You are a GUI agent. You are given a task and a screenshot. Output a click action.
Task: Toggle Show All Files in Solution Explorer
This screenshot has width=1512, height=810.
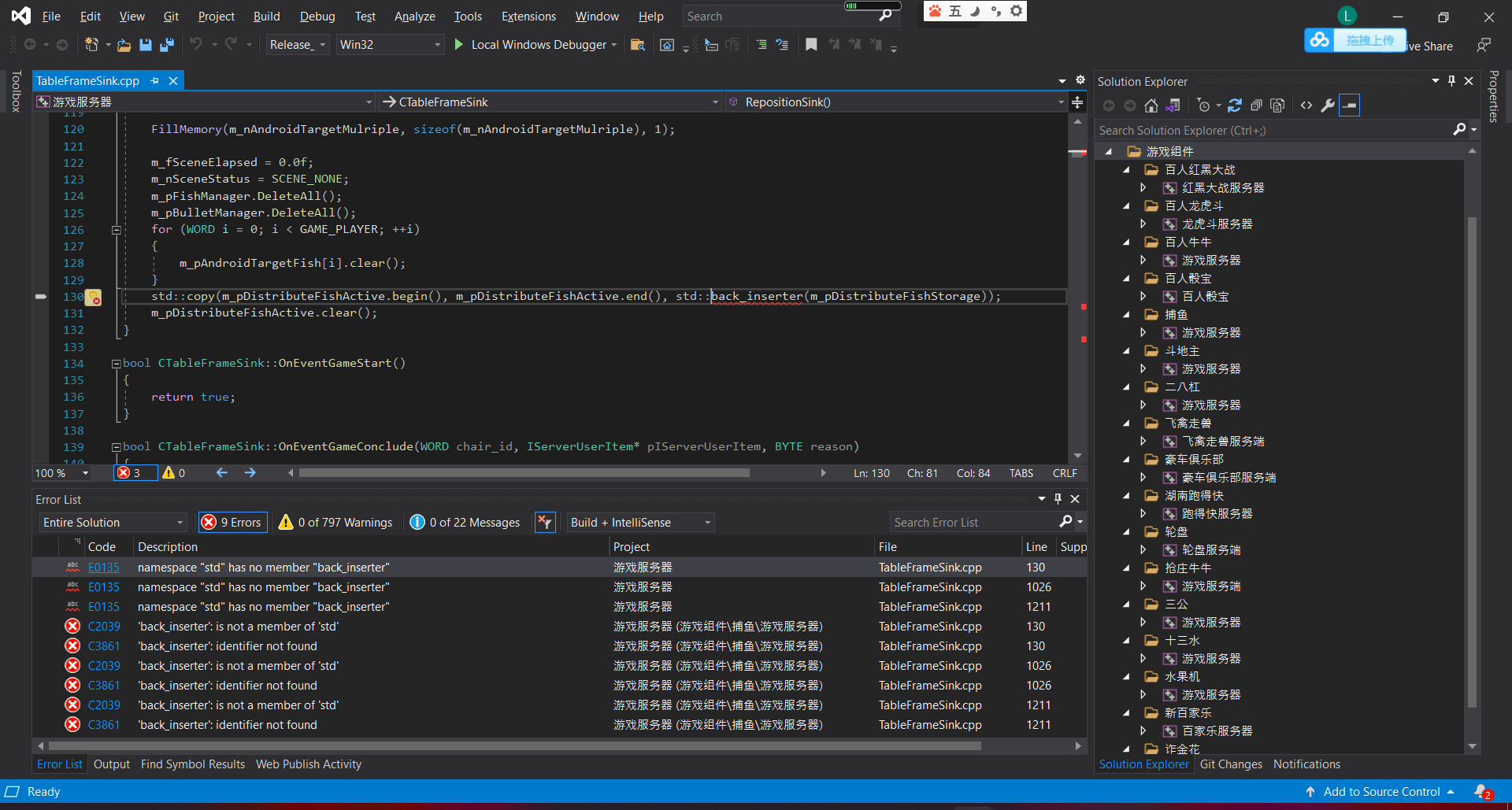point(1277,105)
